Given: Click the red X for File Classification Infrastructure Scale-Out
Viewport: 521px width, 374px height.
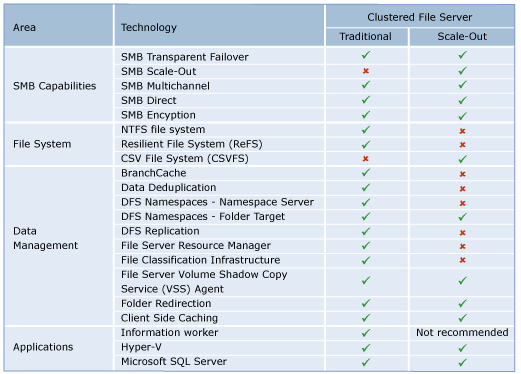Looking at the screenshot, I should (462, 260).
